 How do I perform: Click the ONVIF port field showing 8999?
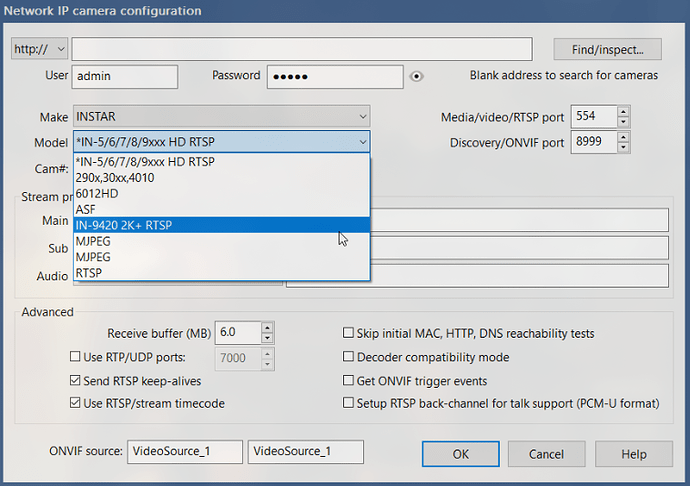coord(594,142)
